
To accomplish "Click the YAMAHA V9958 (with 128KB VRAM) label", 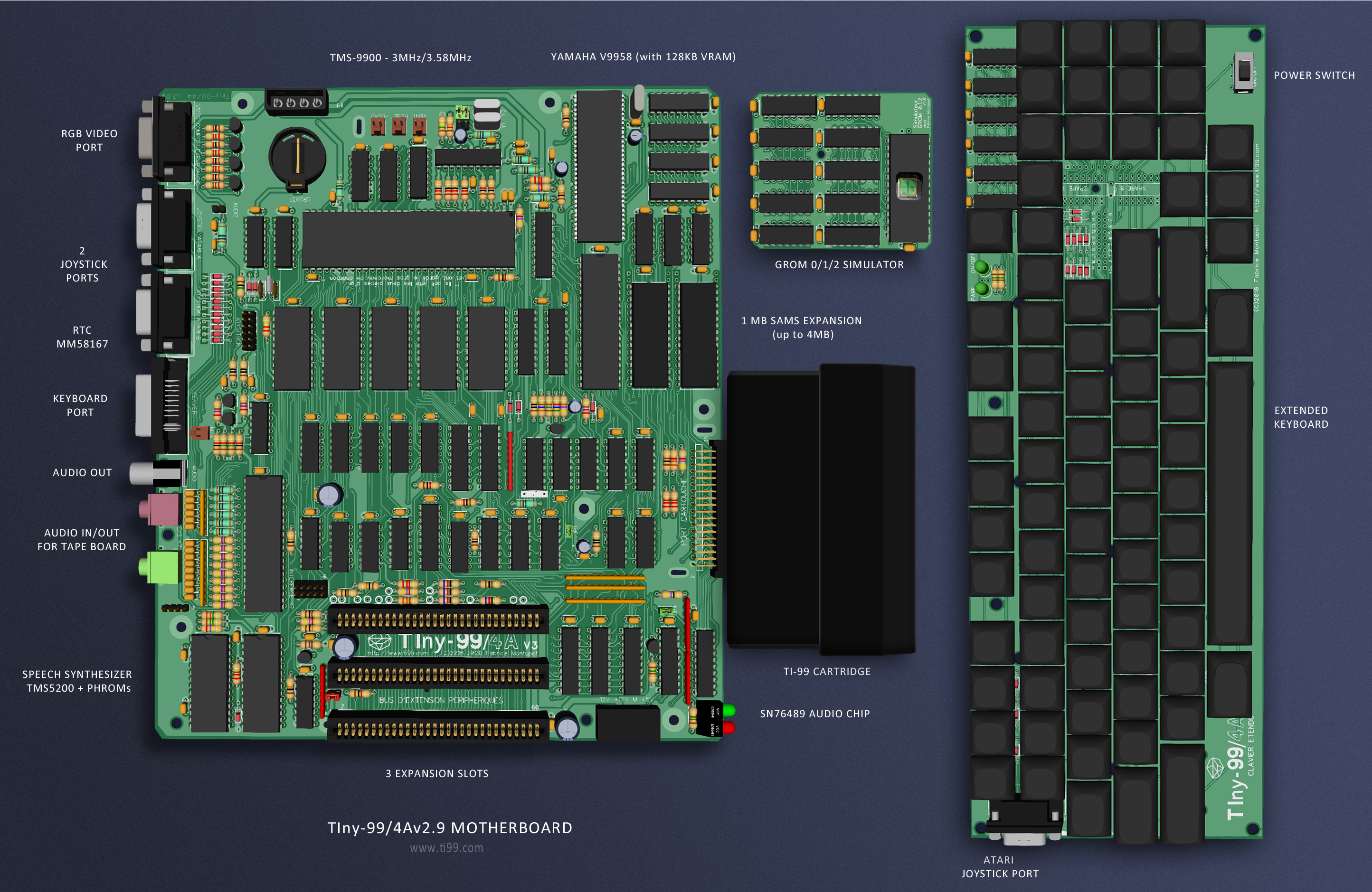I will point(643,57).
